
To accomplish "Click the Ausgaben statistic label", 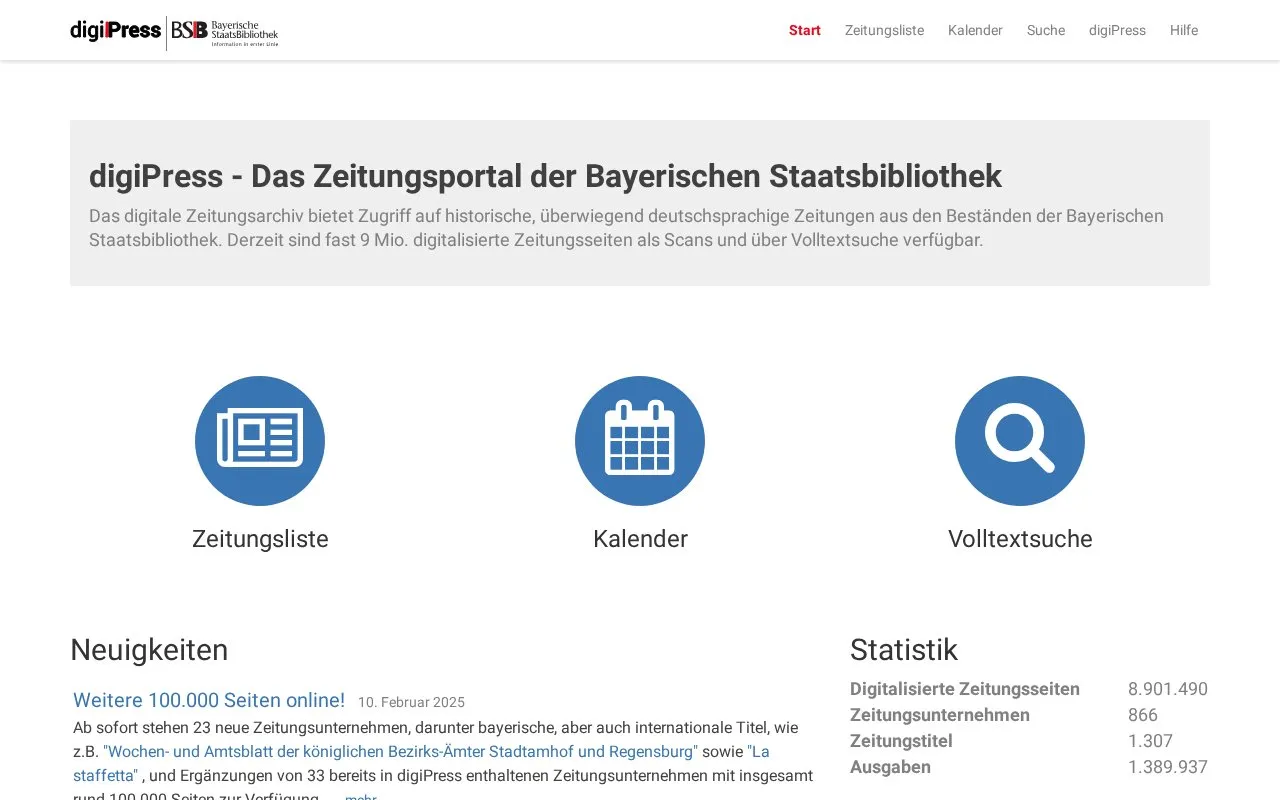I will point(890,767).
